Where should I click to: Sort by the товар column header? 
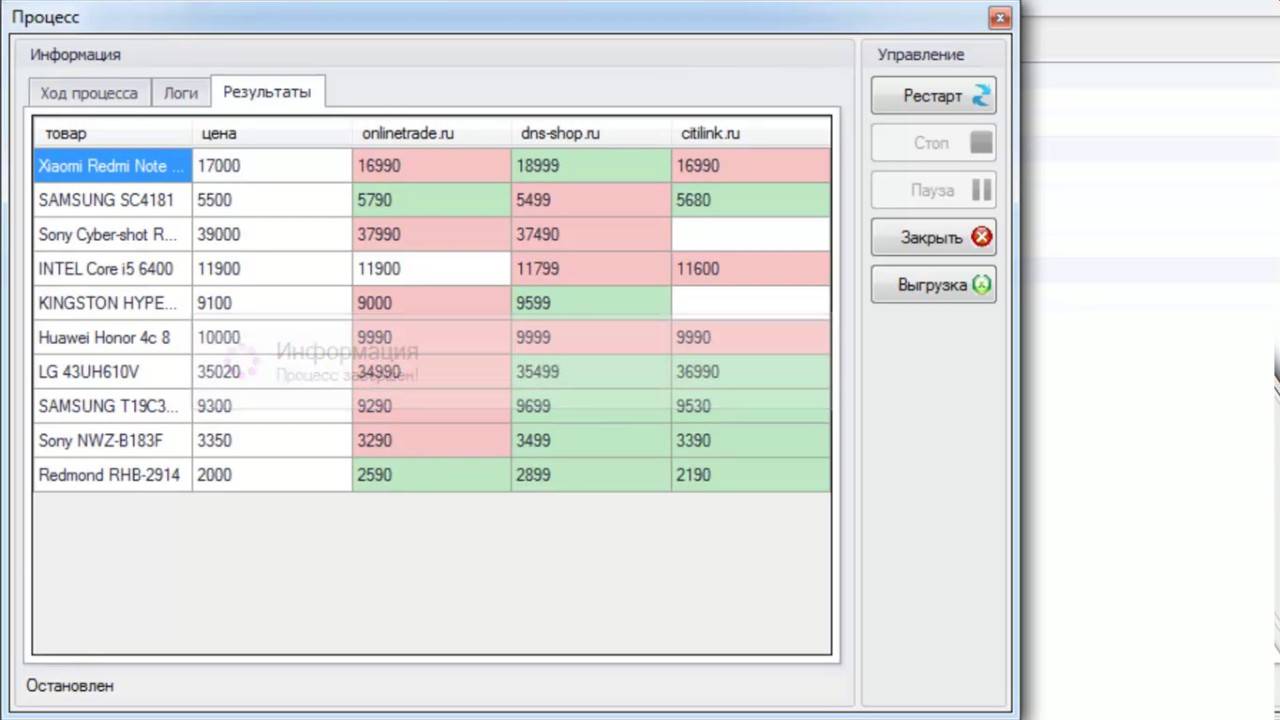(x=113, y=133)
